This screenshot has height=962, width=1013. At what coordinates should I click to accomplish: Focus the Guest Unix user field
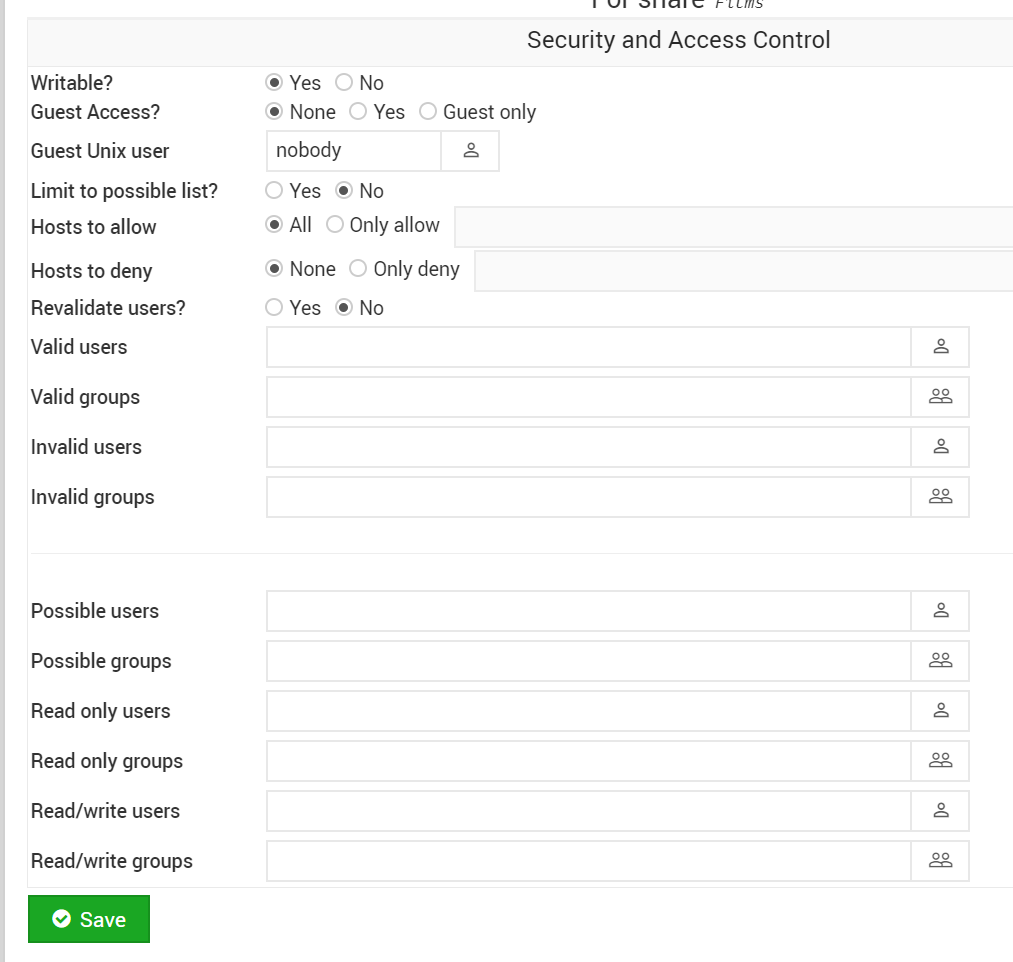(x=353, y=151)
